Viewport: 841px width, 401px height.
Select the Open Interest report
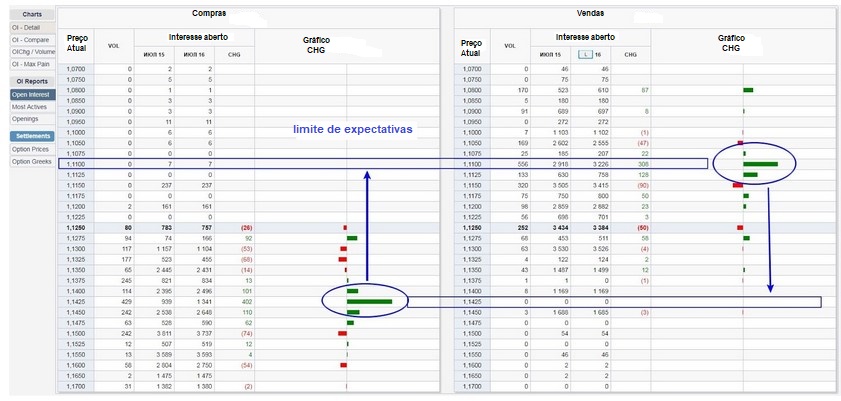click(x=32, y=94)
